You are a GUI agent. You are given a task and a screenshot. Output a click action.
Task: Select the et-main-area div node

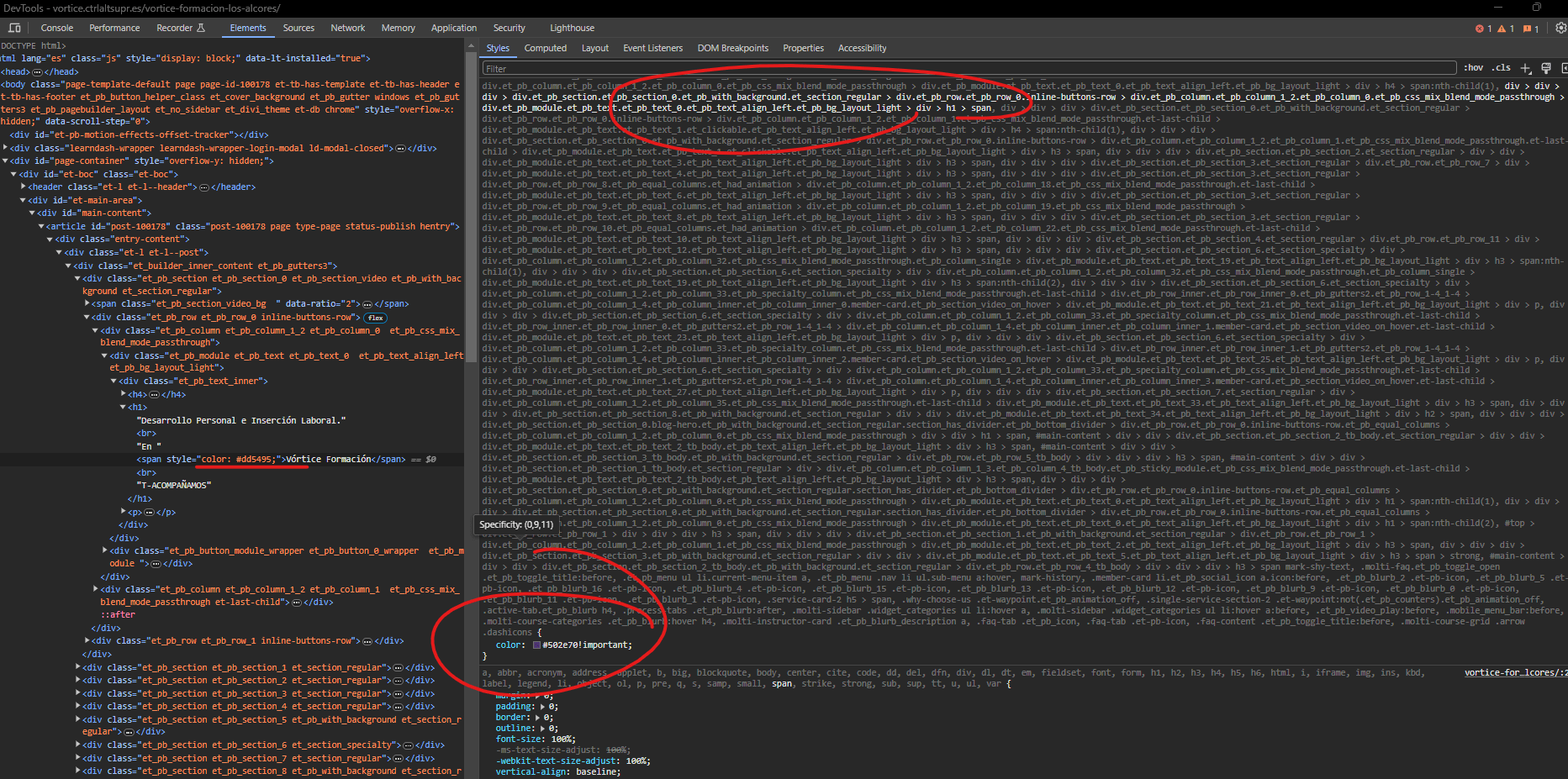click(85, 200)
